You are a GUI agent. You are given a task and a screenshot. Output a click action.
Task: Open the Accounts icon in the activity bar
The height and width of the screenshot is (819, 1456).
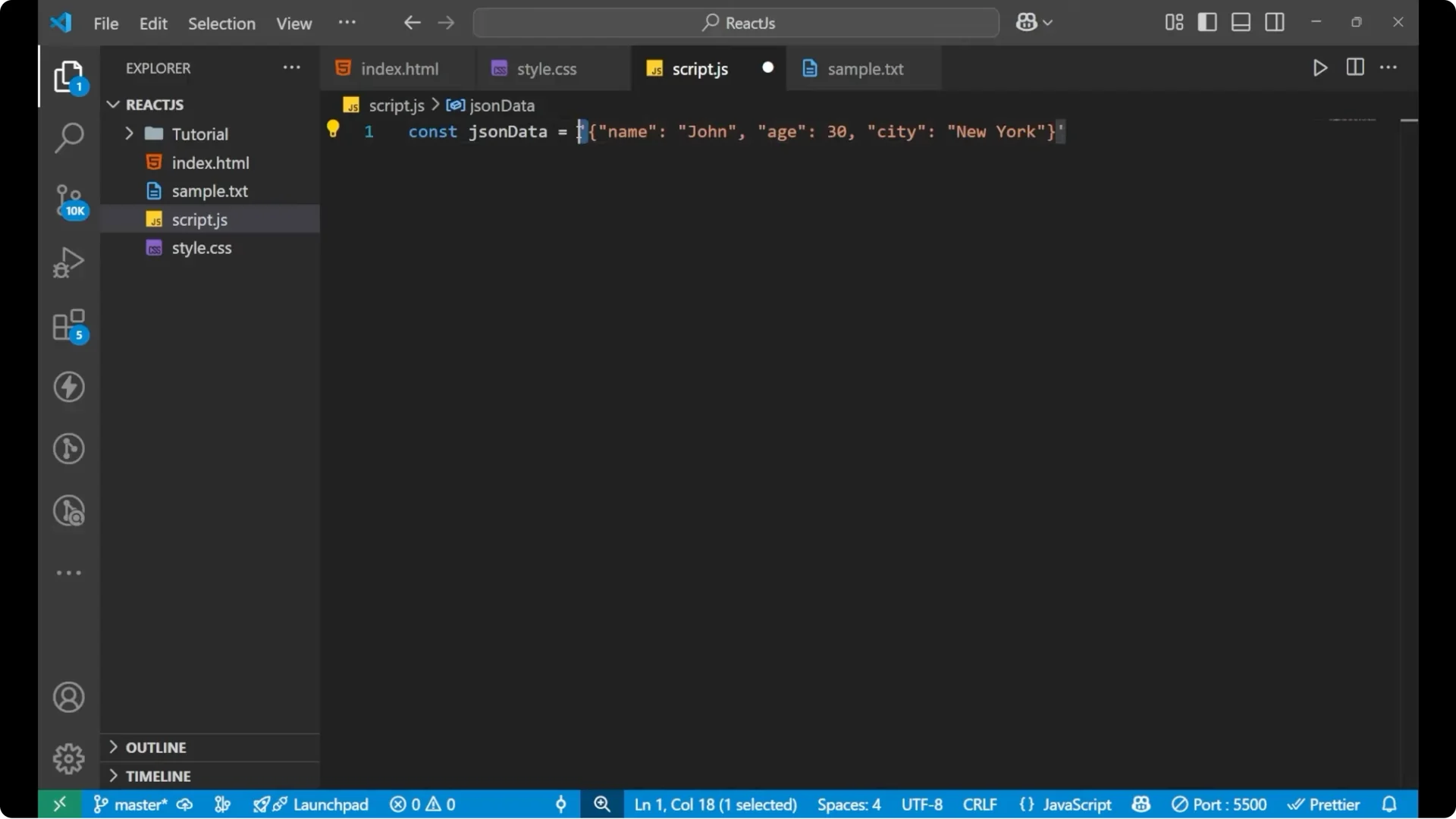pos(69,697)
